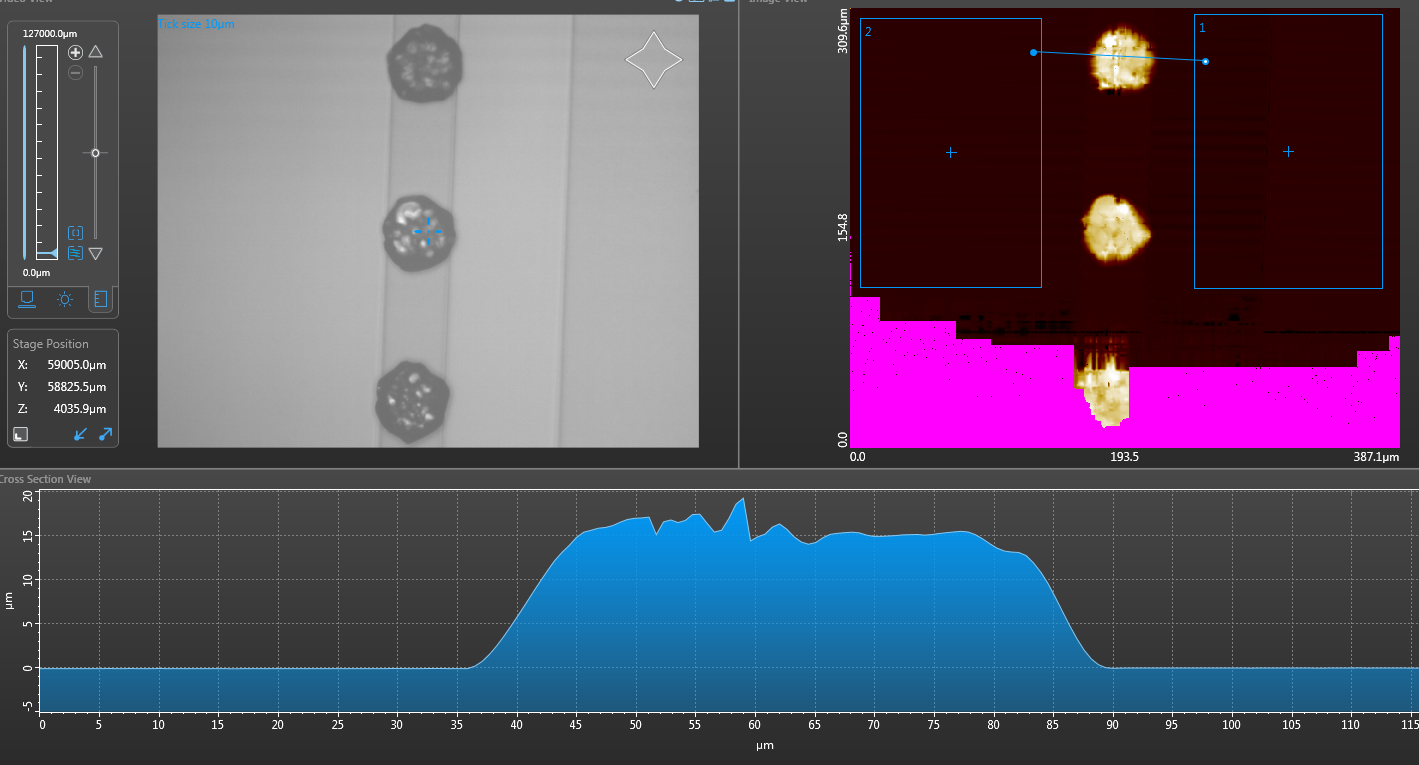This screenshot has height=765, width=1419.
Task: Open the stage/objective tab icon
Action: (x=27, y=298)
